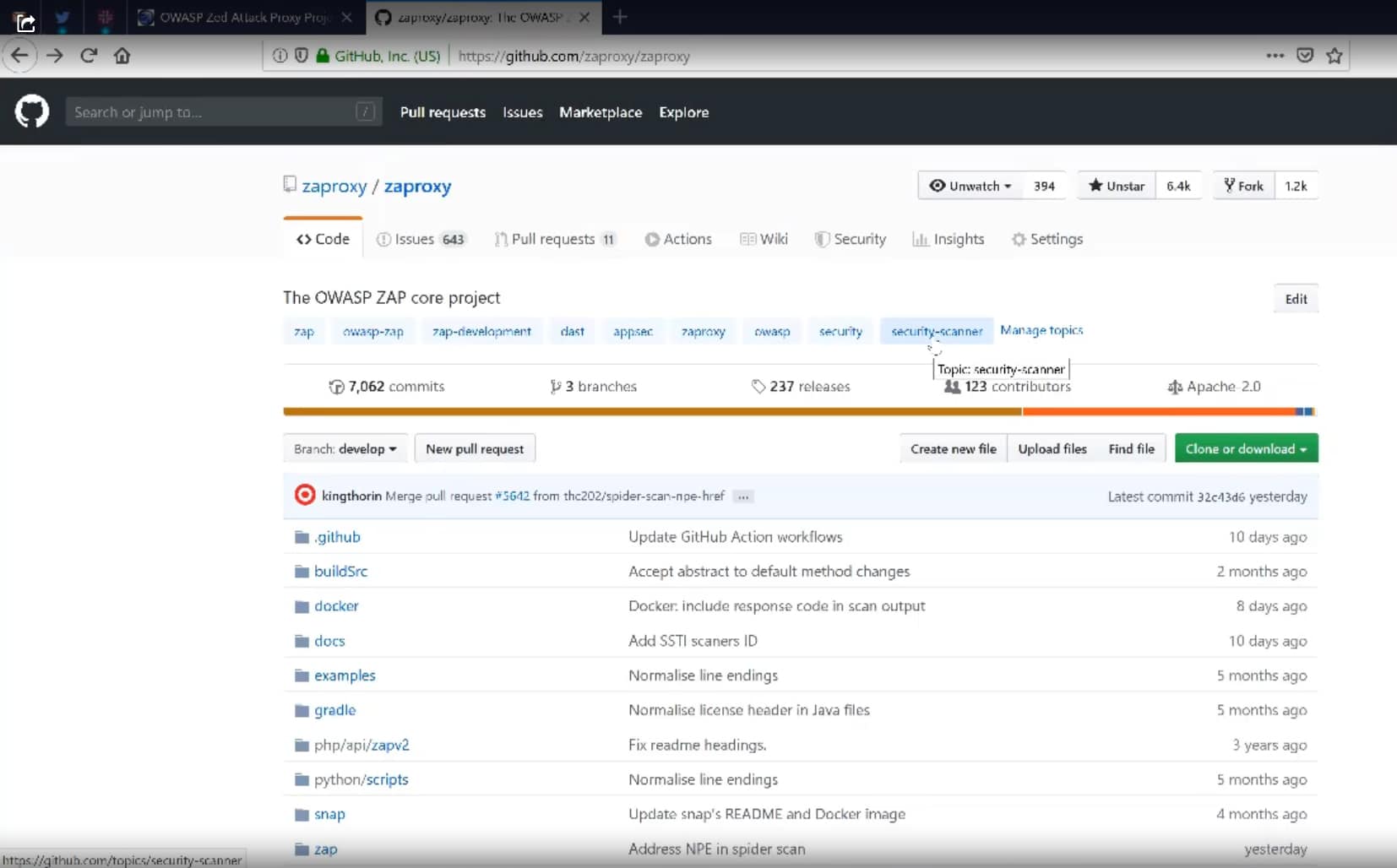Viewport: 1397px width, 868px height.
Task: Open the browser home page icon
Action: tap(122, 56)
